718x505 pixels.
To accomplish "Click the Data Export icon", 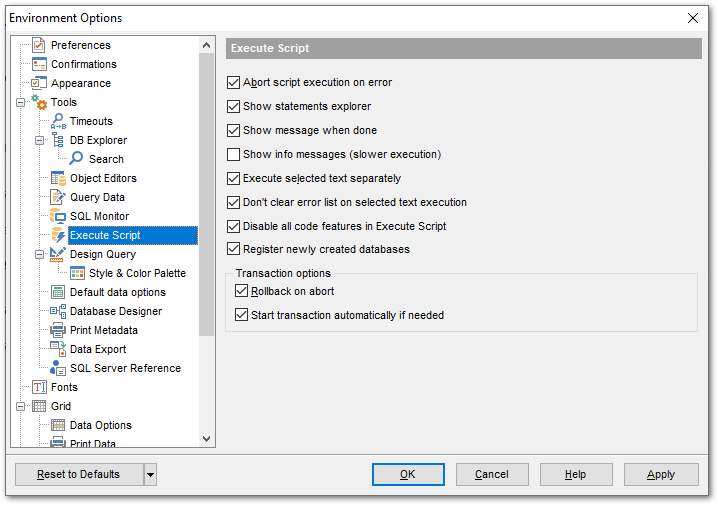I will coord(58,349).
